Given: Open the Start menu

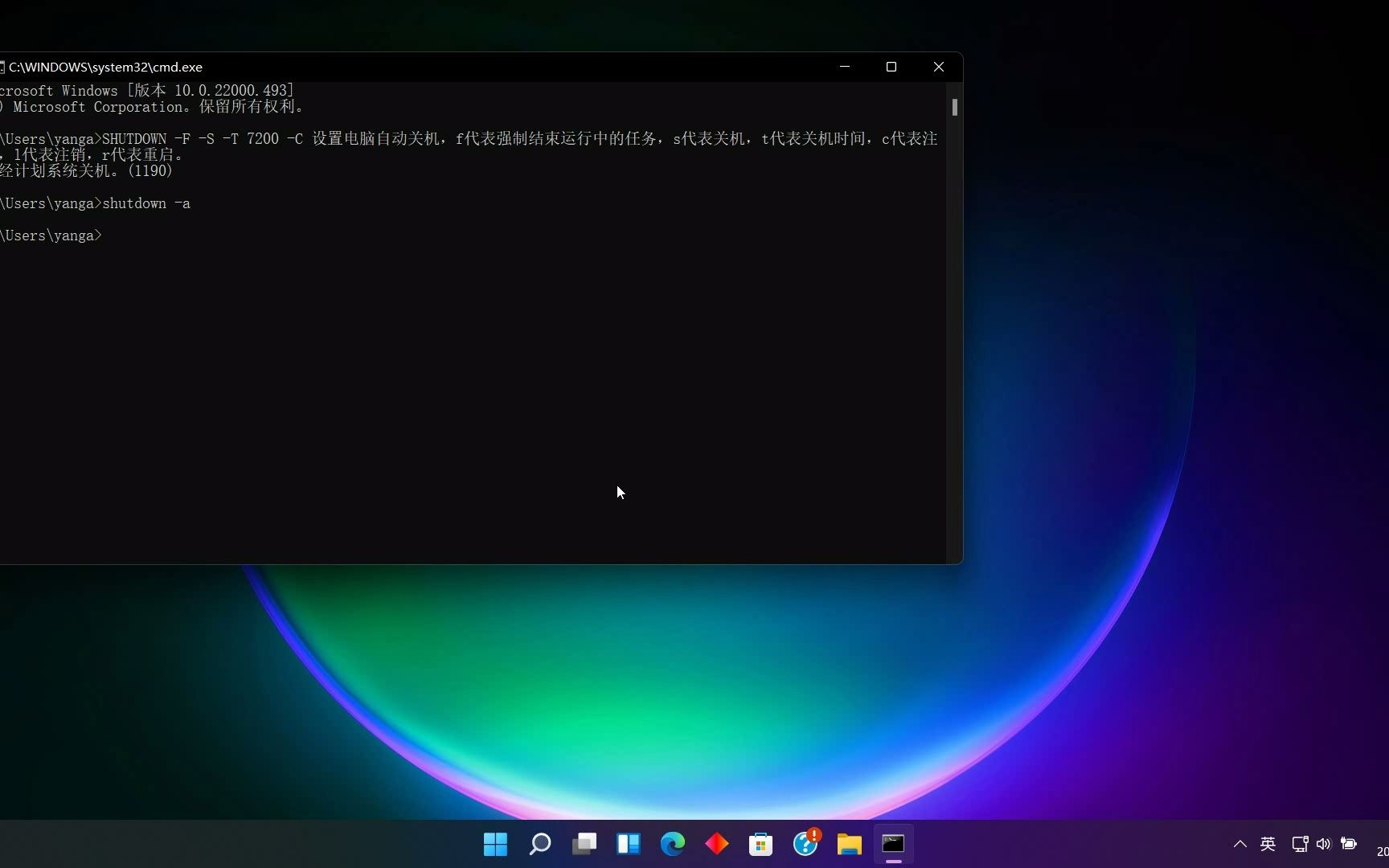Looking at the screenshot, I should [494, 844].
